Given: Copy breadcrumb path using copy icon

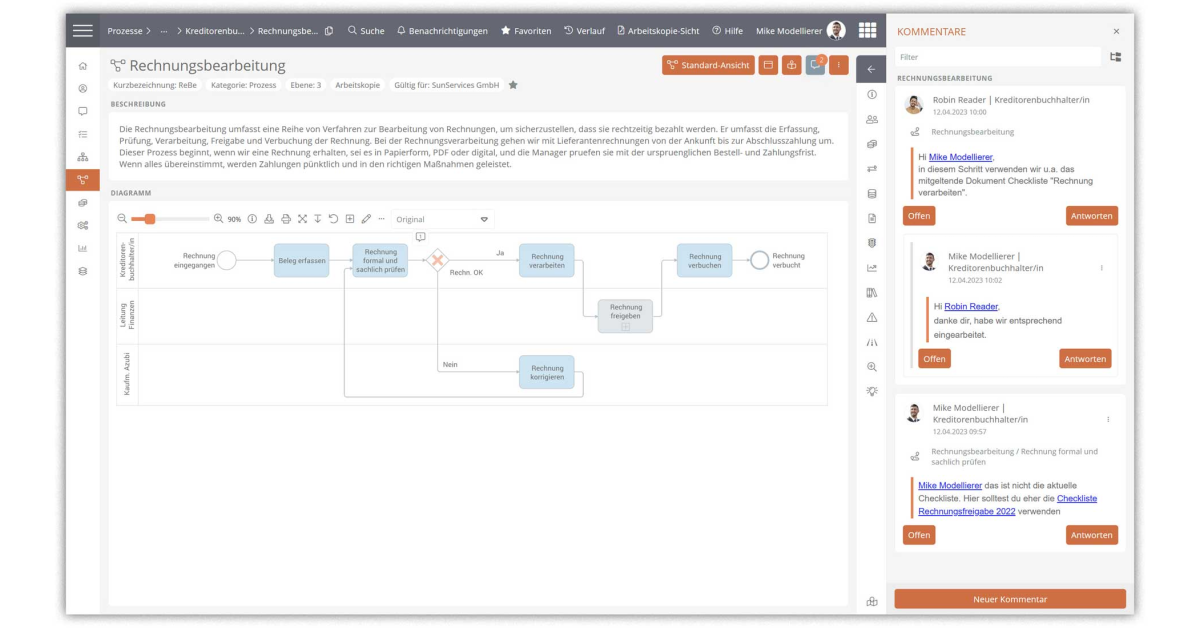Looking at the screenshot, I should coord(329,31).
